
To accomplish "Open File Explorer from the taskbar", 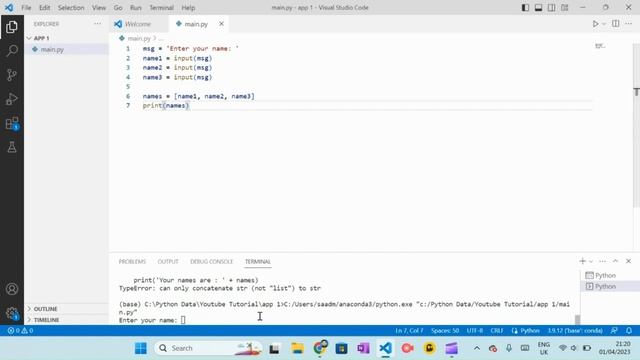I will point(297,348).
